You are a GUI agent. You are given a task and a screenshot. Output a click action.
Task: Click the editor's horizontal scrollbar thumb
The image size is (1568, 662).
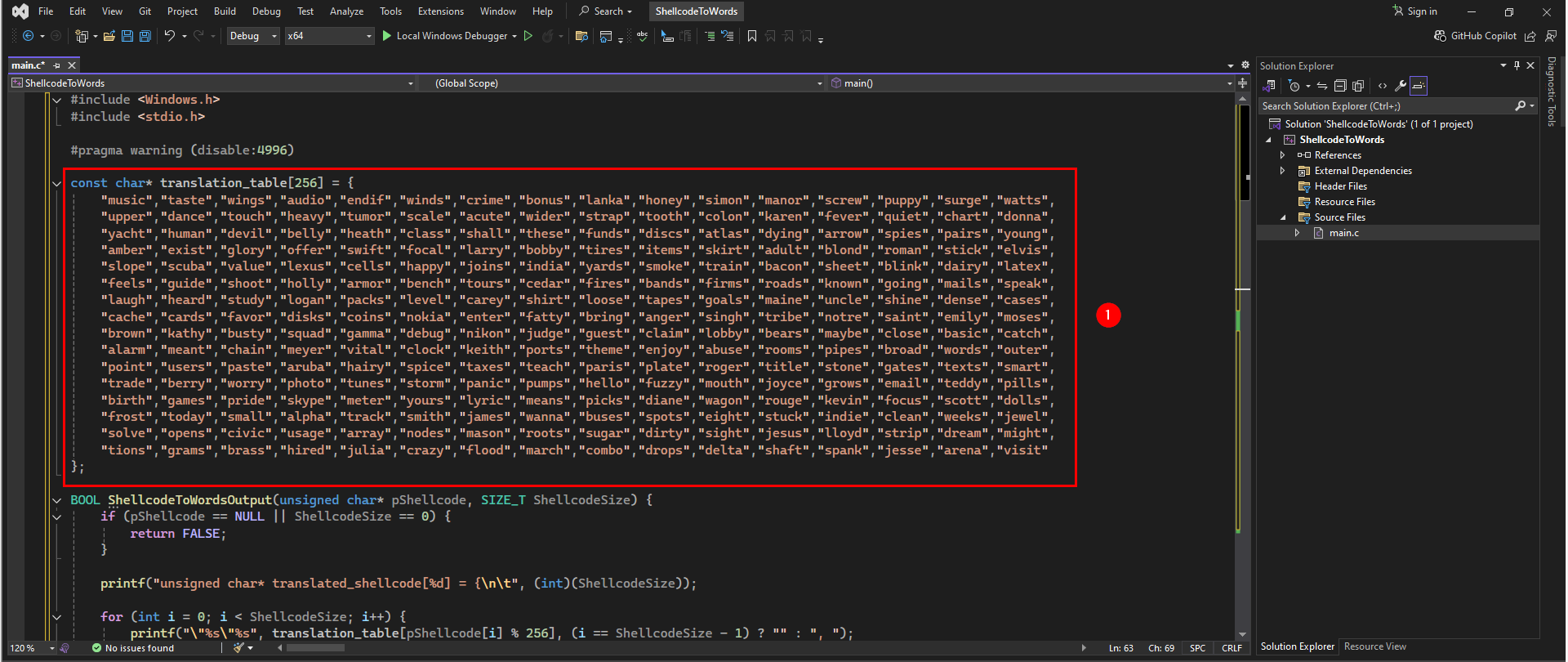coord(315,648)
